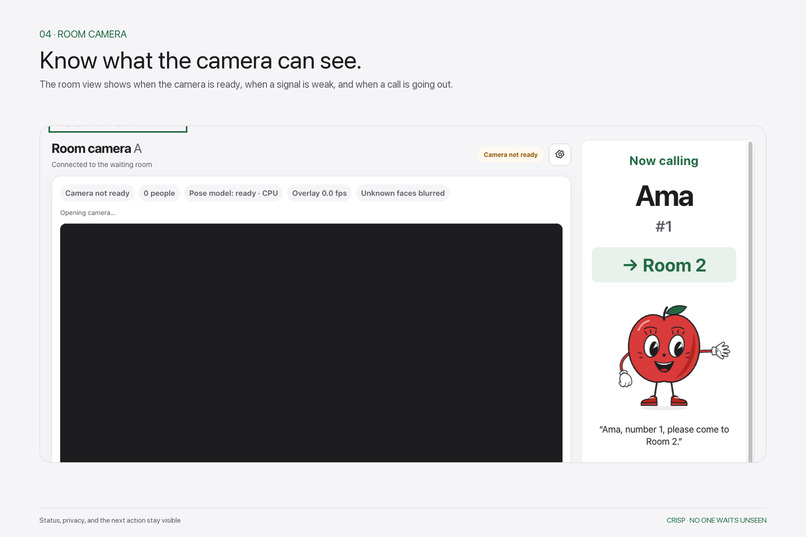Click the 'Unknown faces blurred' chip
The width and height of the screenshot is (806, 537).
tap(402, 193)
